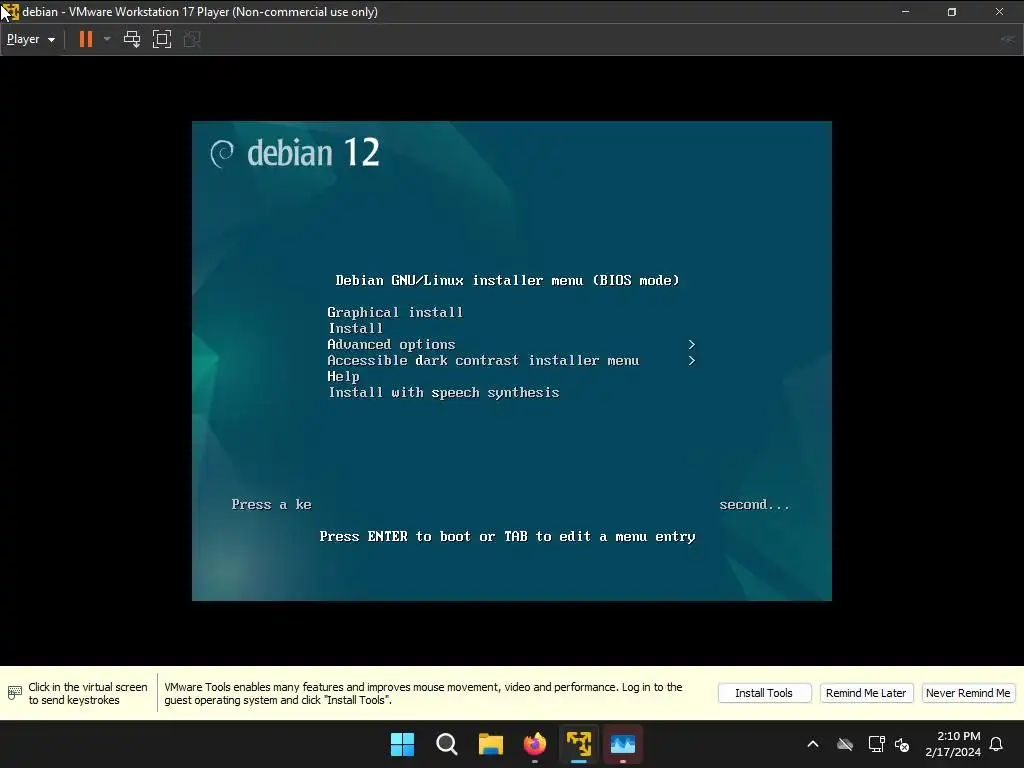The image size is (1024, 768).
Task: Click keyboard icon in VMware hint bar
Action: (14, 693)
